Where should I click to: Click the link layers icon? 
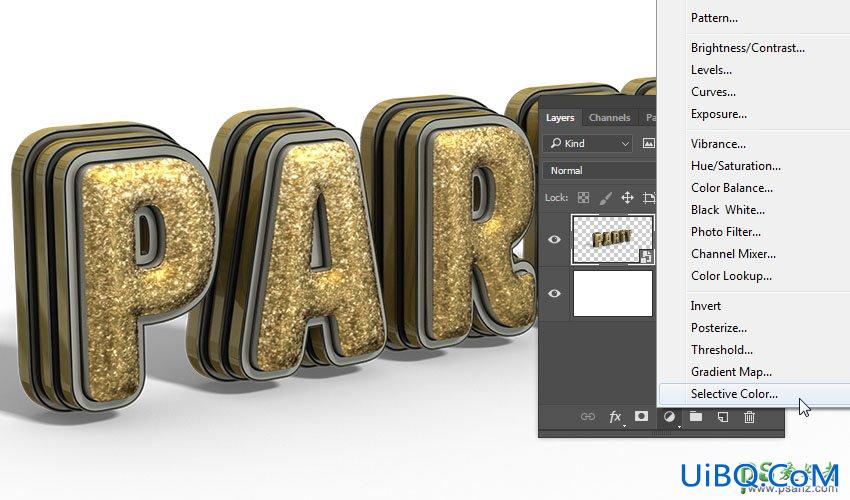[588, 416]
